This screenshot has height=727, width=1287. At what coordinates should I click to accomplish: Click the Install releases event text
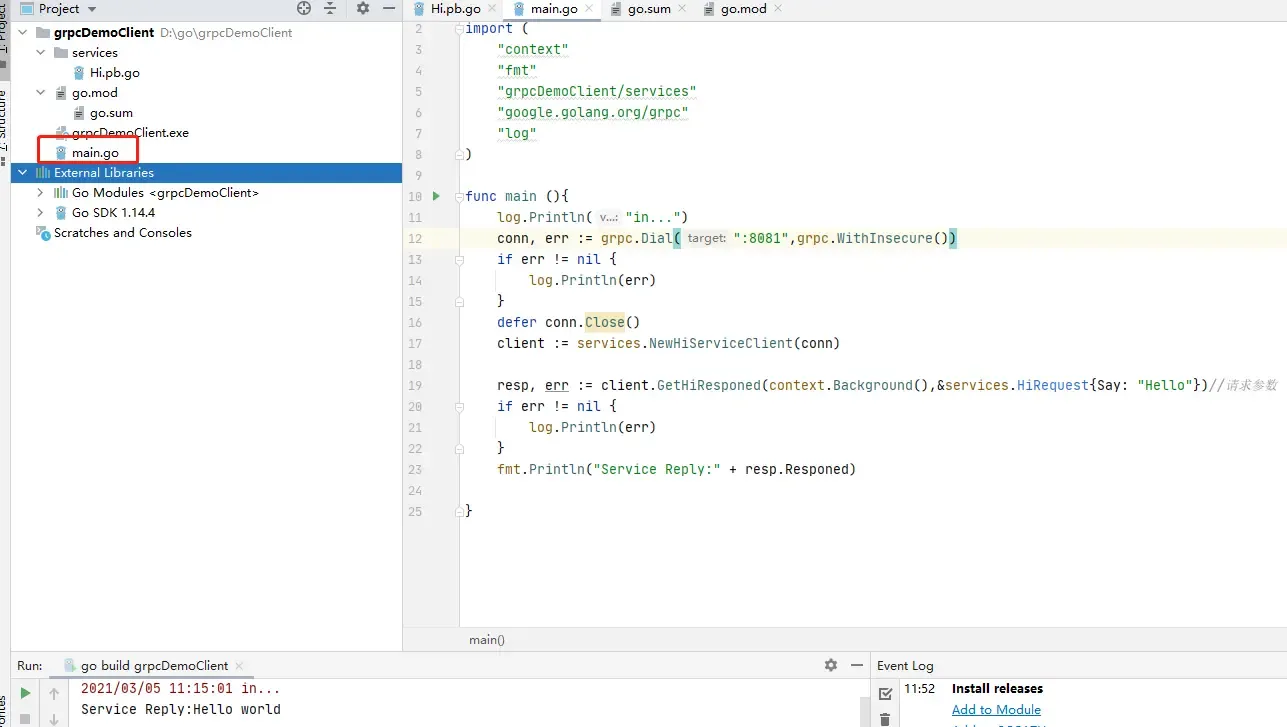pyautogui.click(x=997, y=688)
